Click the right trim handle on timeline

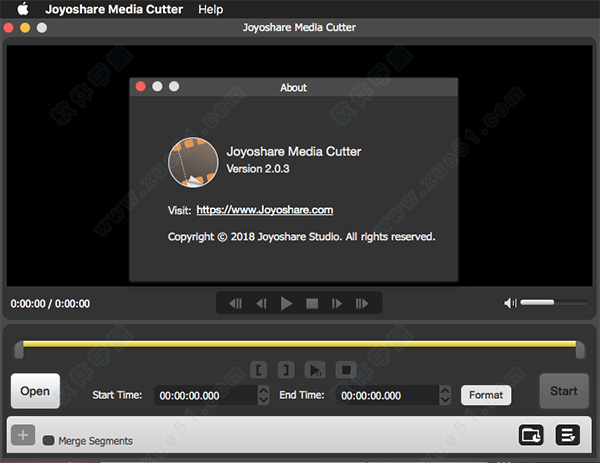(580, 350)
